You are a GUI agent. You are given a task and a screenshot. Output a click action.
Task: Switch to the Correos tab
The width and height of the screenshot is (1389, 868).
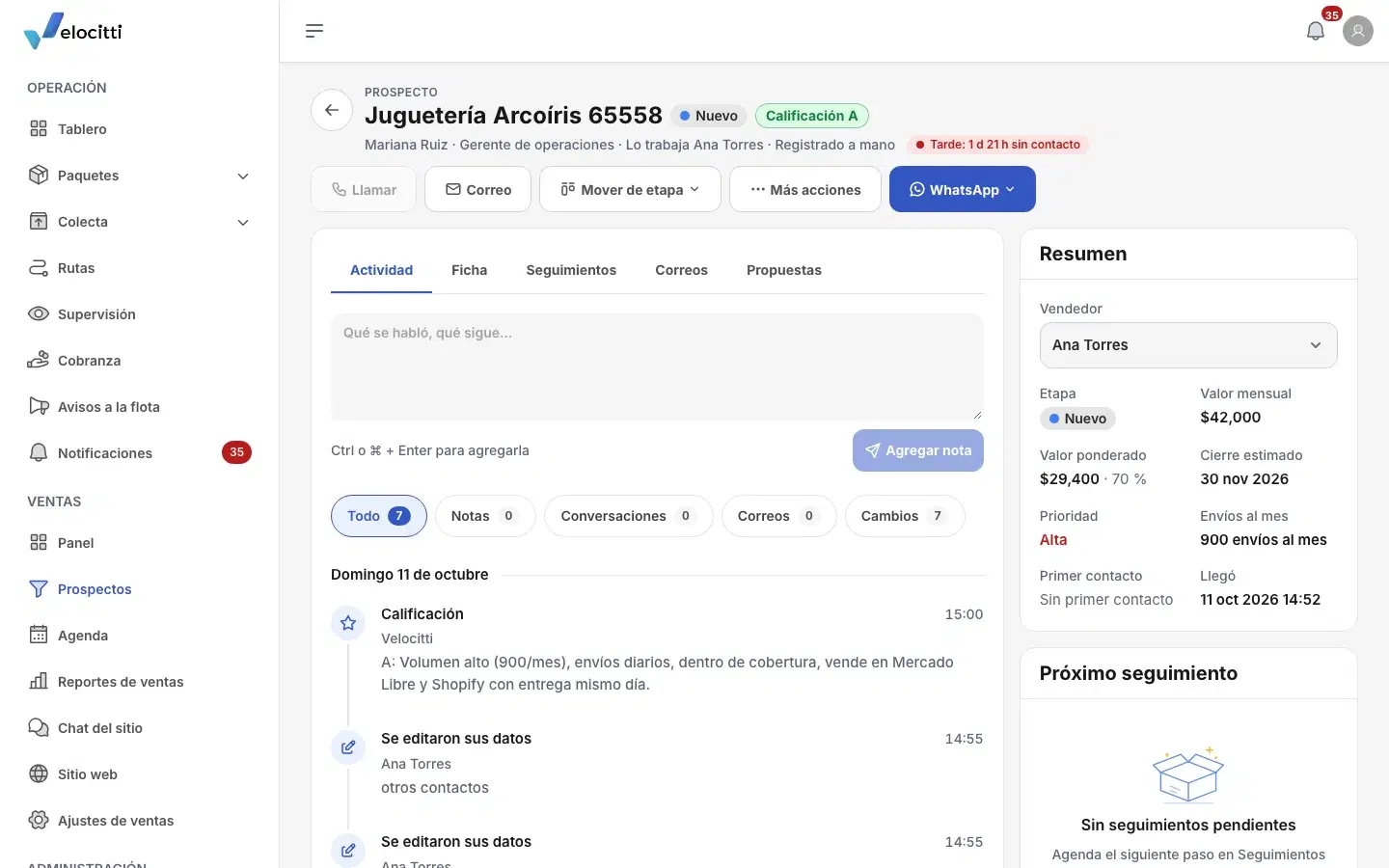pos(681,270)
